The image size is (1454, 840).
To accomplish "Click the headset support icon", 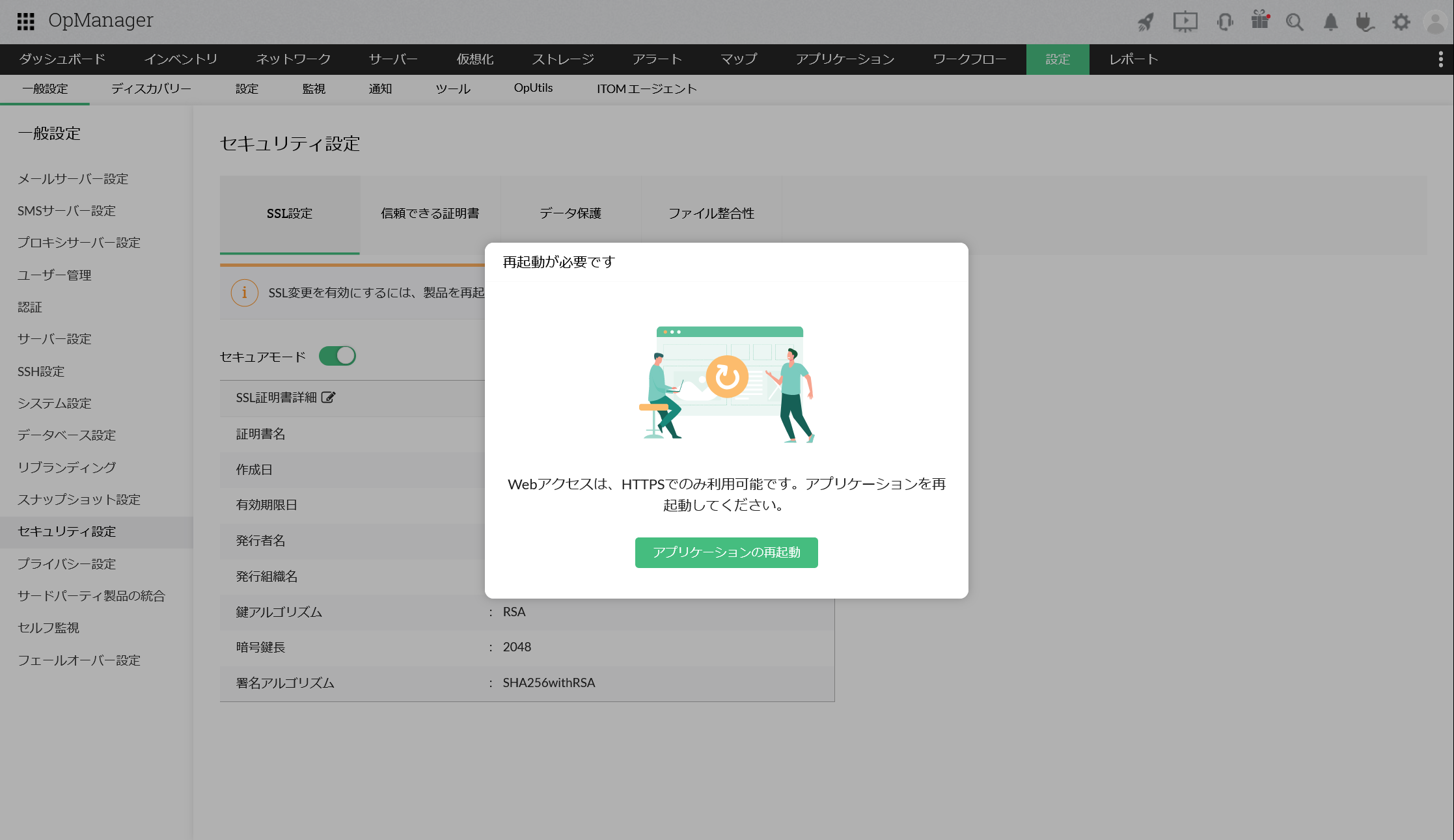I will tap(1224, 22).
